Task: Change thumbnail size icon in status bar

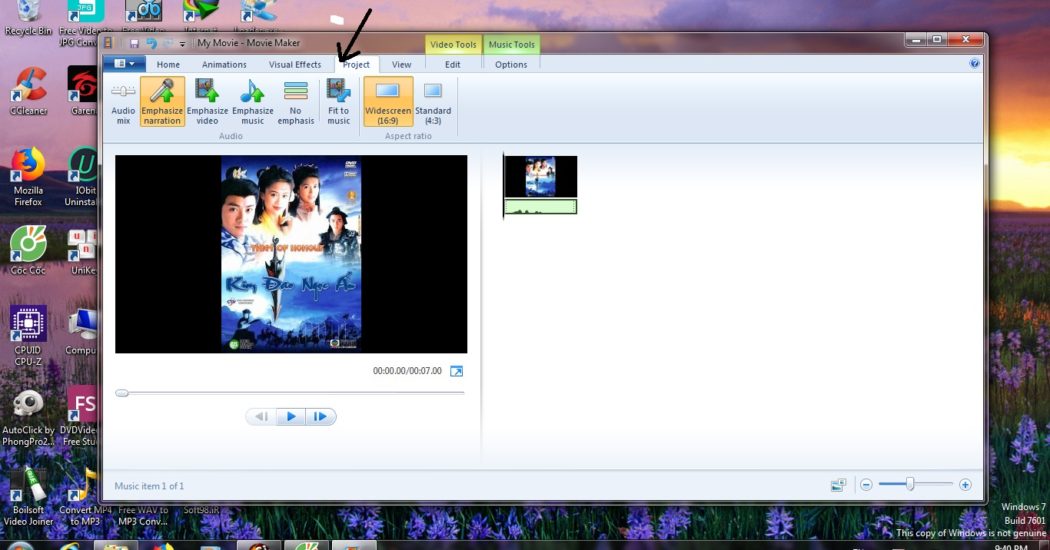Action: 838,485
